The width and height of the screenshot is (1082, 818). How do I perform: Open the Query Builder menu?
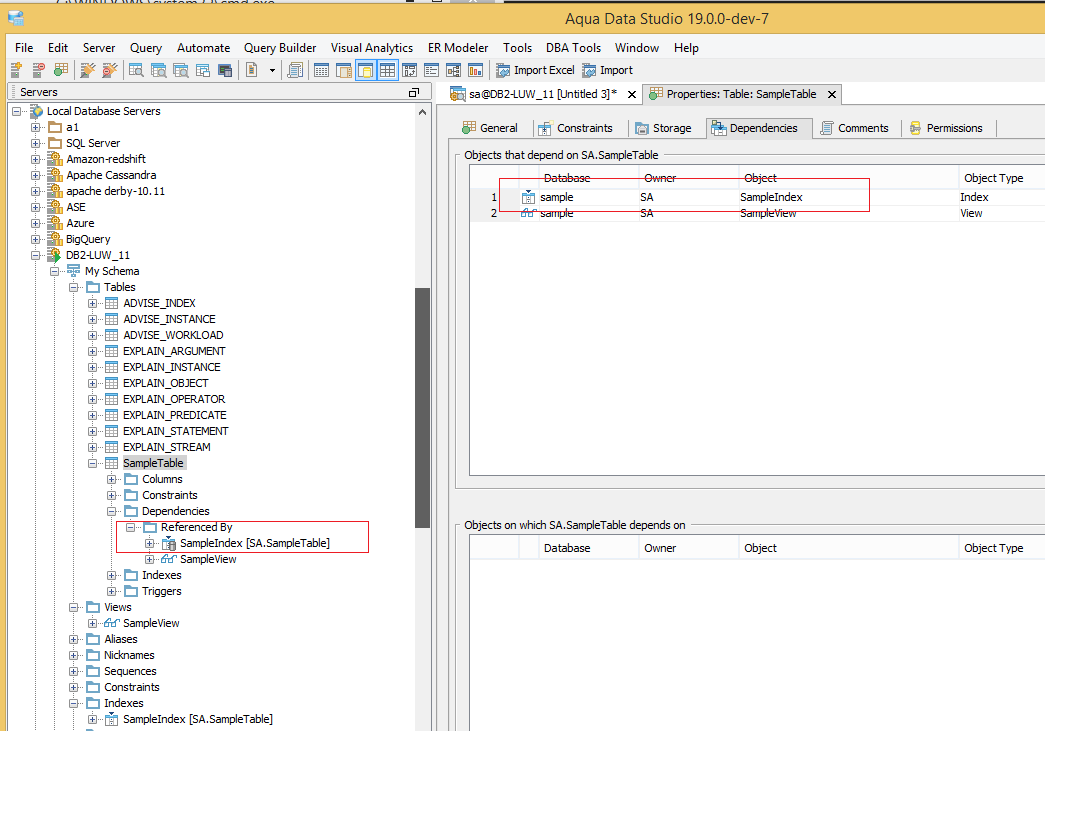pyautogui.click(x=280, y=48)
